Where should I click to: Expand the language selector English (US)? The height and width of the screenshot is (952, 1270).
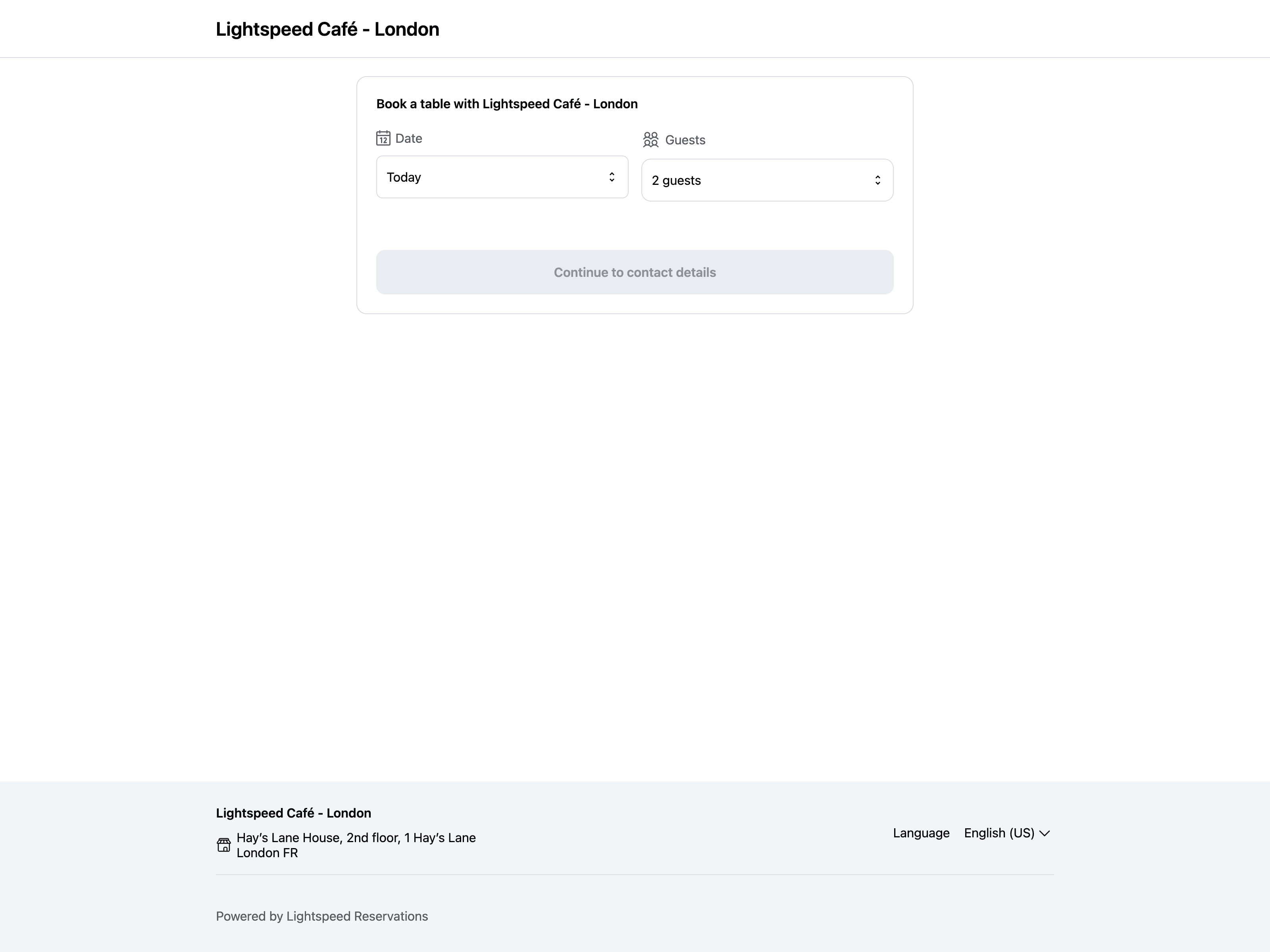click(x=1006, y=833)
